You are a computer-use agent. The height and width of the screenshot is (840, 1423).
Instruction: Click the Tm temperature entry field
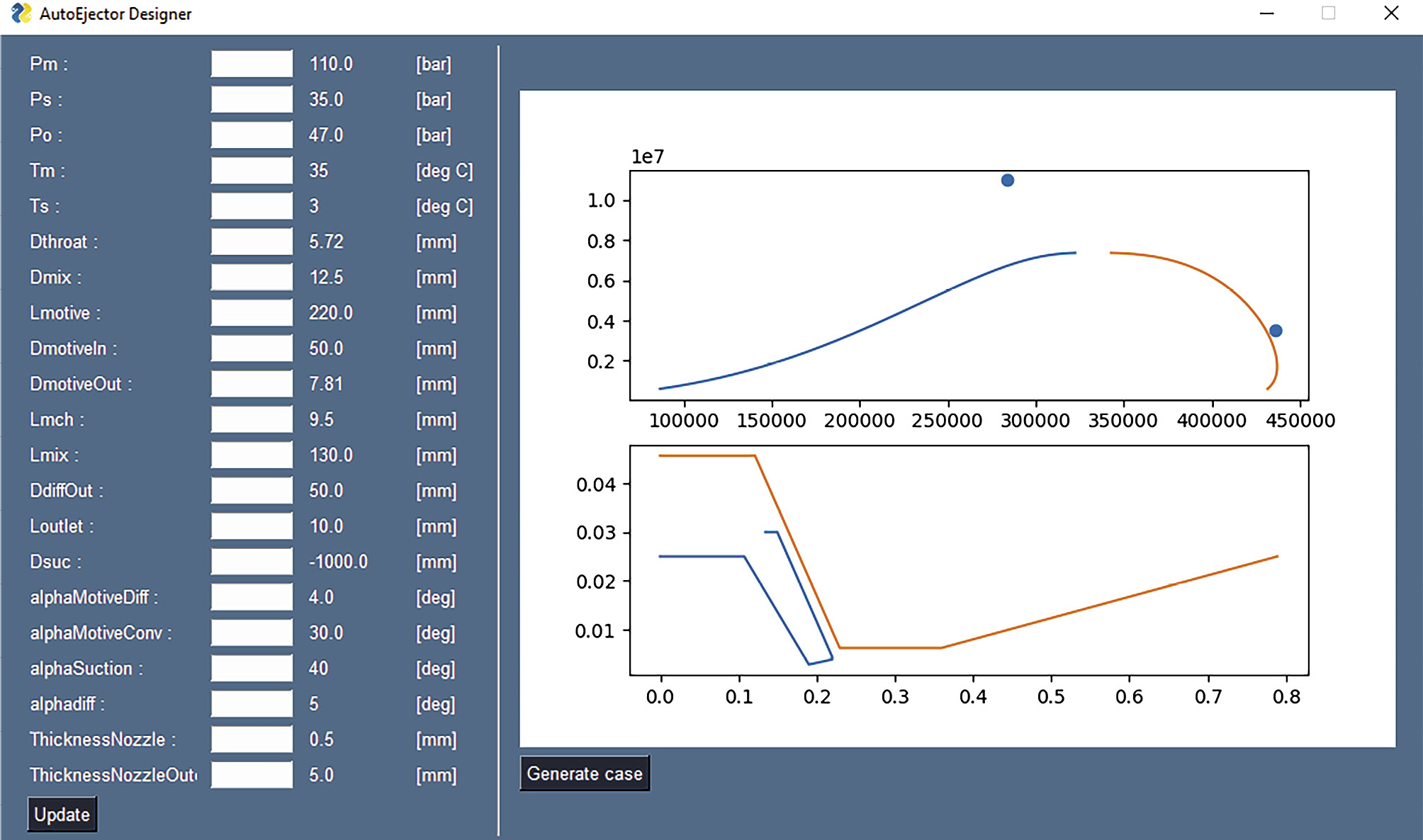(252, 171)
